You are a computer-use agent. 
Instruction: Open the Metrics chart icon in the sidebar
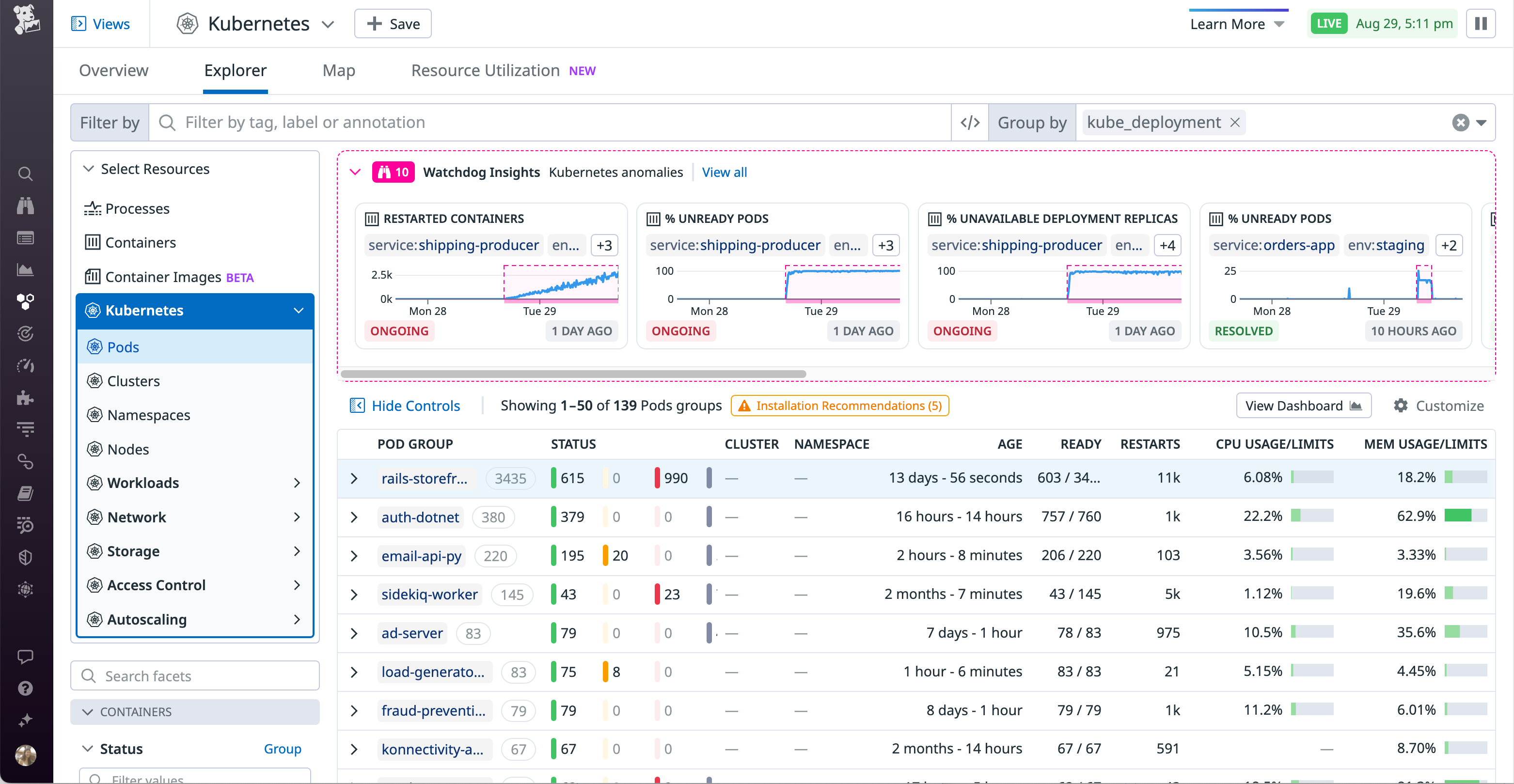click(x=25, y=269)
